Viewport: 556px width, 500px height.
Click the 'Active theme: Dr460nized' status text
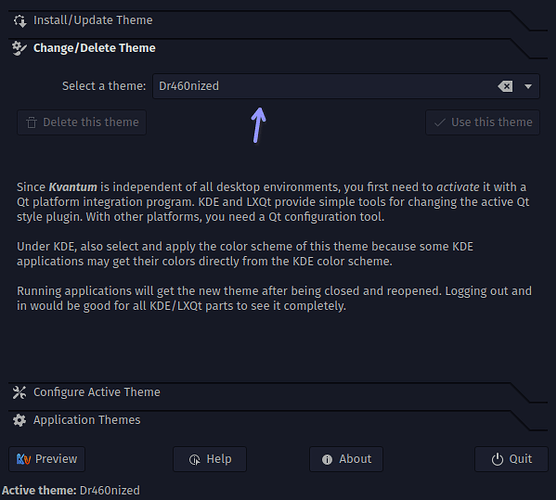[x=71, y=490]
